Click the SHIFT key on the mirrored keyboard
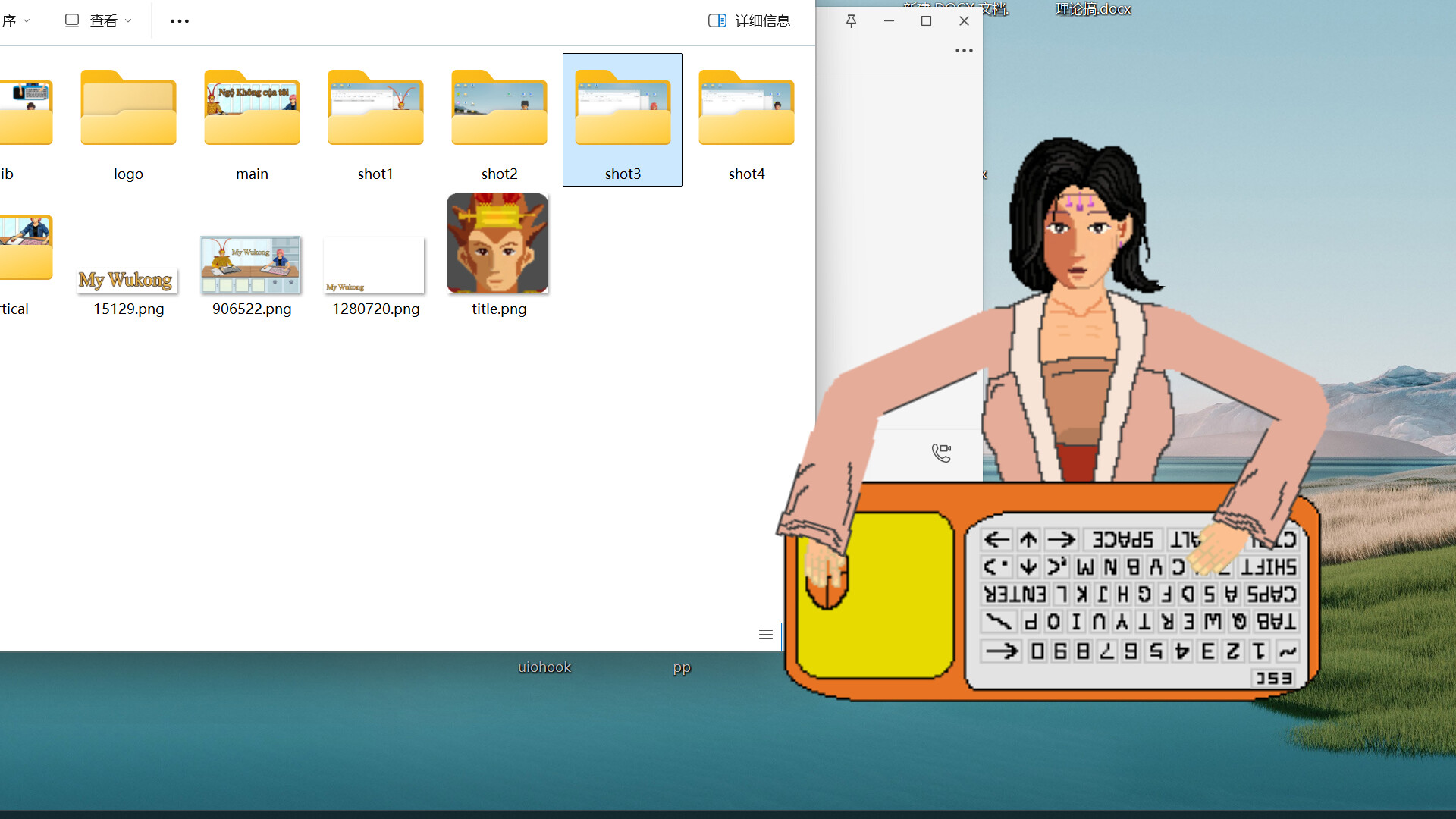 click(x=1268, y=566)
